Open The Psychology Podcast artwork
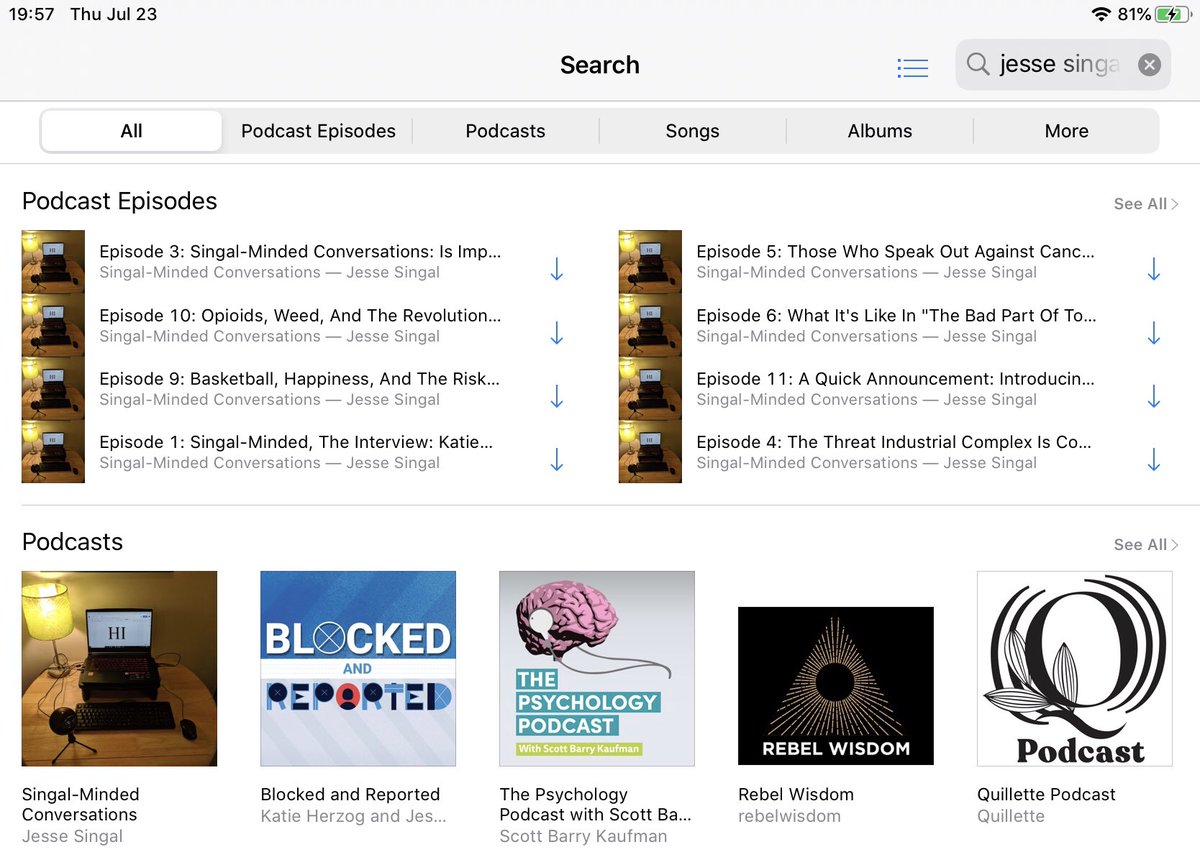 pos(597,669)
